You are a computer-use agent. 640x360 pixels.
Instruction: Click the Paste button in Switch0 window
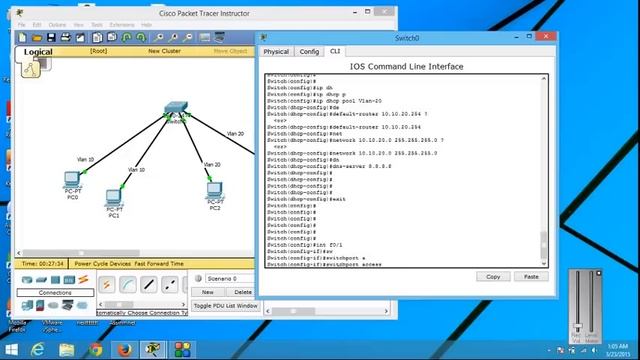coord(531,277)
